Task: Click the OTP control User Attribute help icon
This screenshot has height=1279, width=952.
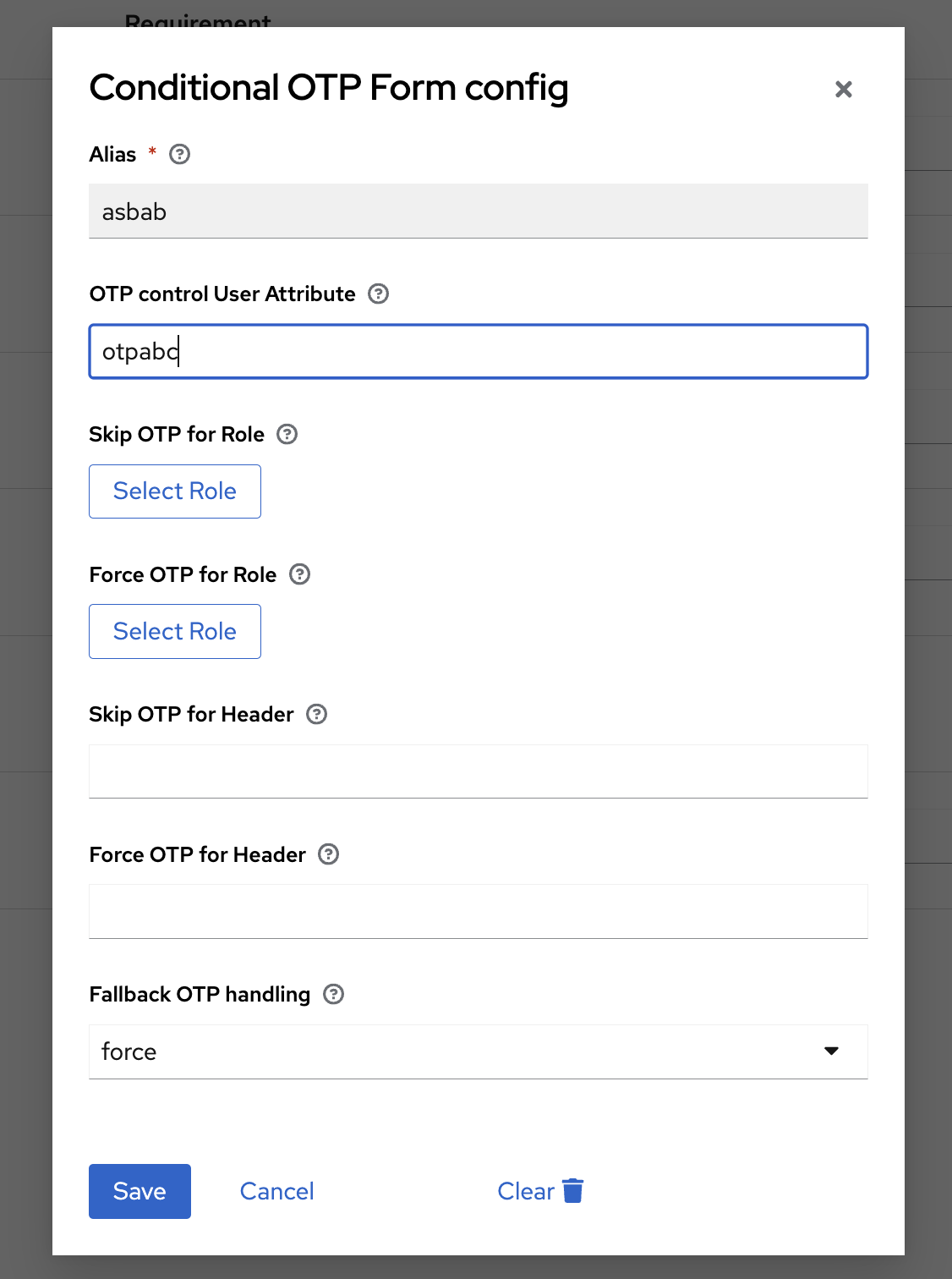Action: [x=379, y=294]
